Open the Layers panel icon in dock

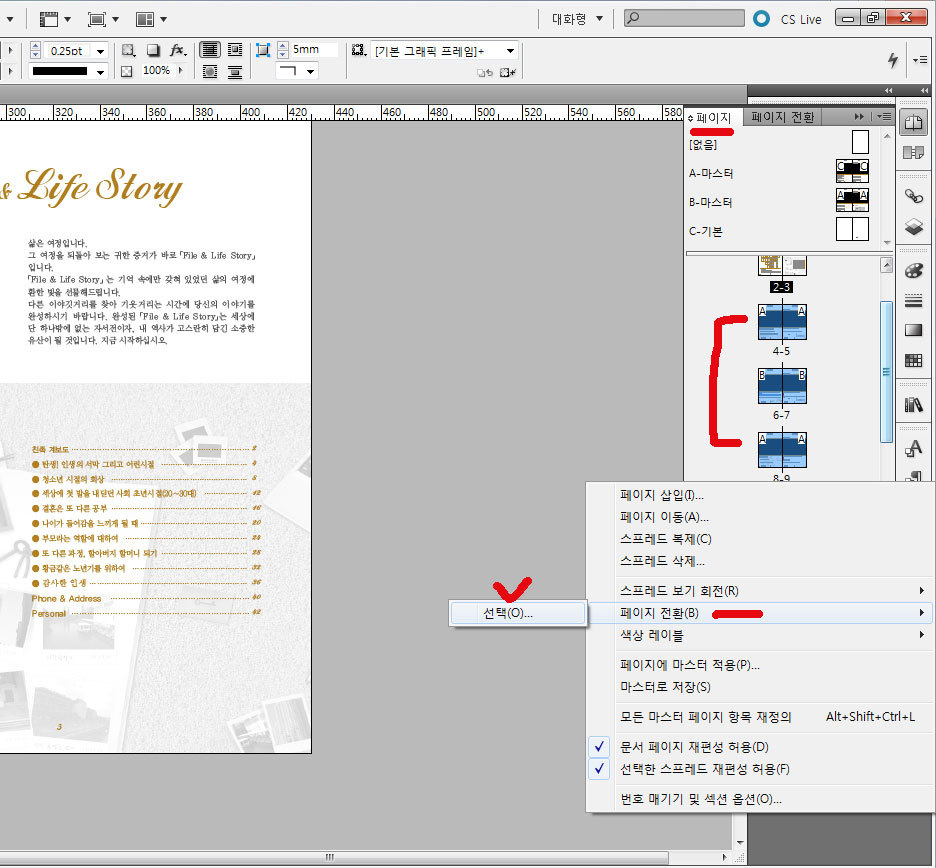click(912, 227)
